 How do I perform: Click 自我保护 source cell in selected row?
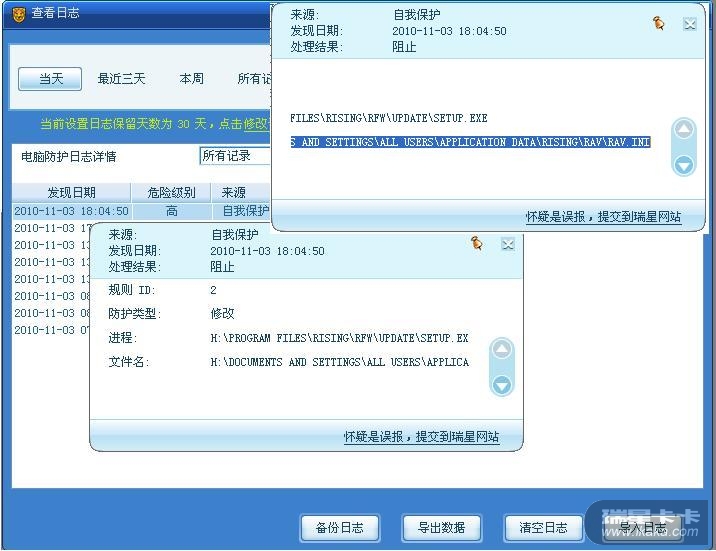pos(246,211)
